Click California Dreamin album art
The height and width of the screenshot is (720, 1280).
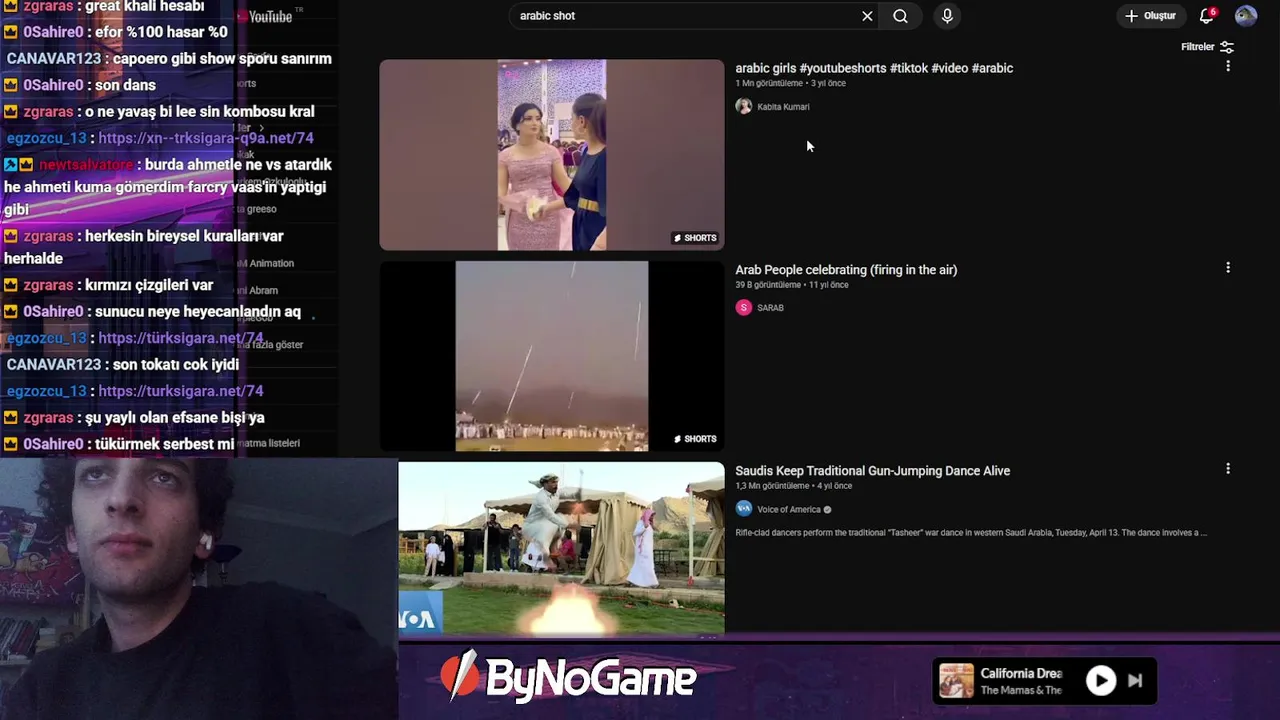[957, 681]
